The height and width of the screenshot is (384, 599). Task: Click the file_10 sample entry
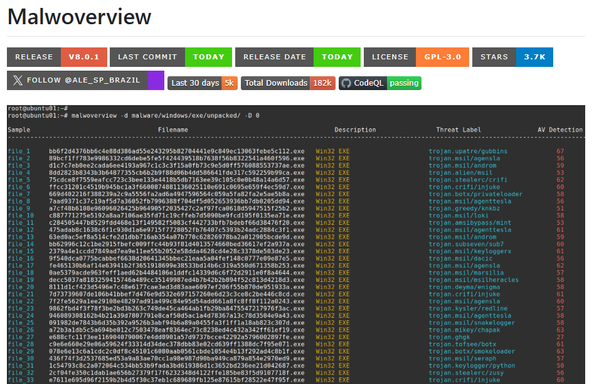pyautogui.click(x=21, y=215)
